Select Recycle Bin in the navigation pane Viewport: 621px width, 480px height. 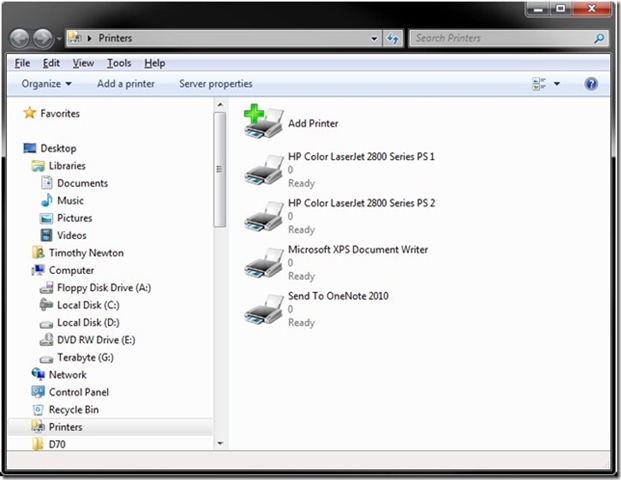(73, 410)
